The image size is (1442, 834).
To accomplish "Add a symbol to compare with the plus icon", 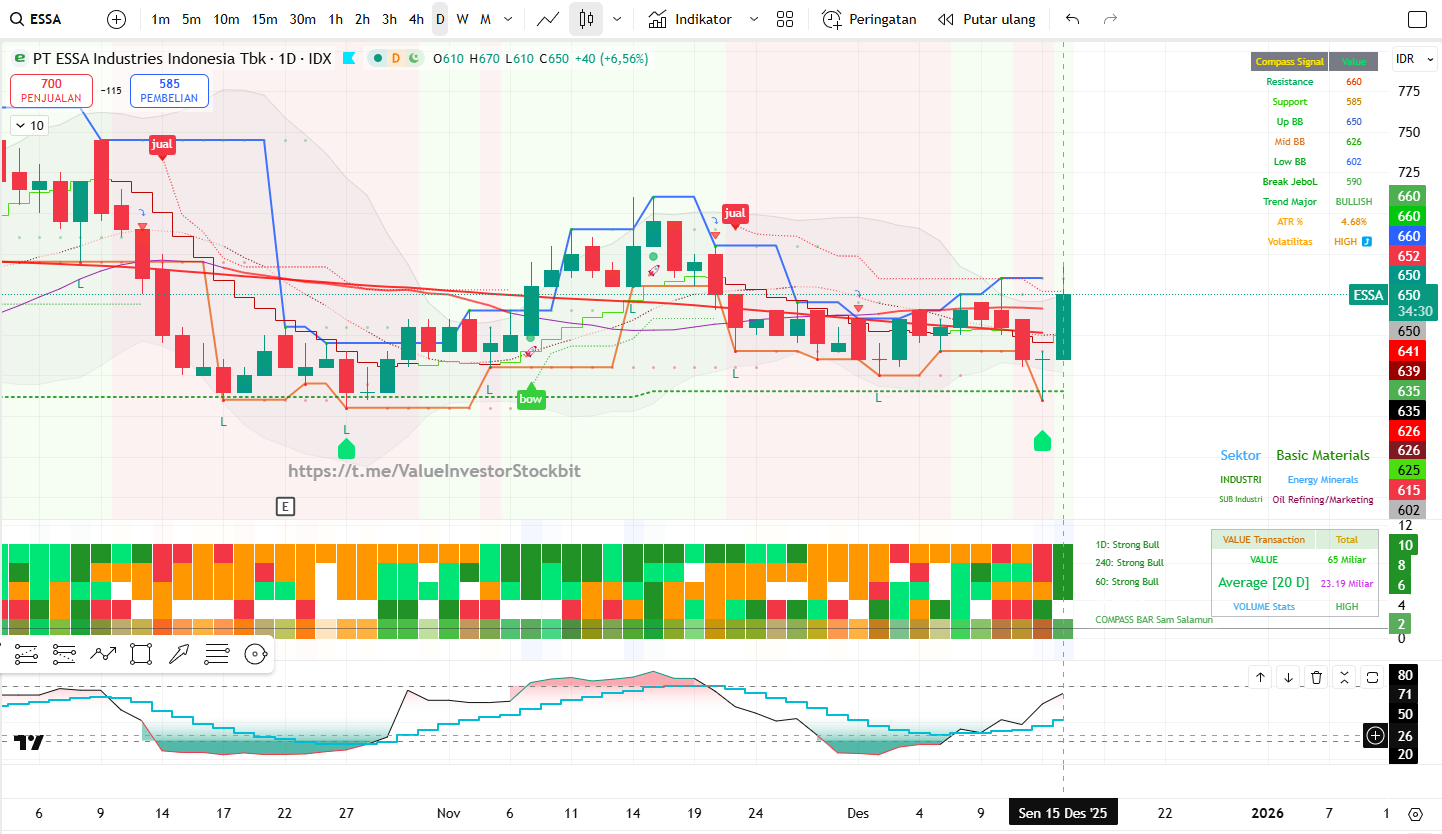I will pos(117,19).
